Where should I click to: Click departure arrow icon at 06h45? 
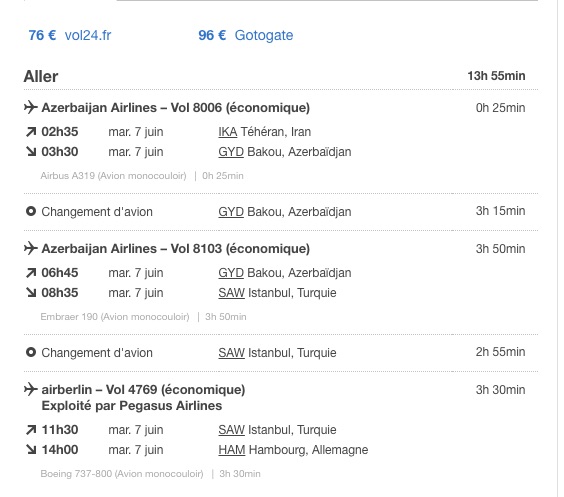[31, 273]
